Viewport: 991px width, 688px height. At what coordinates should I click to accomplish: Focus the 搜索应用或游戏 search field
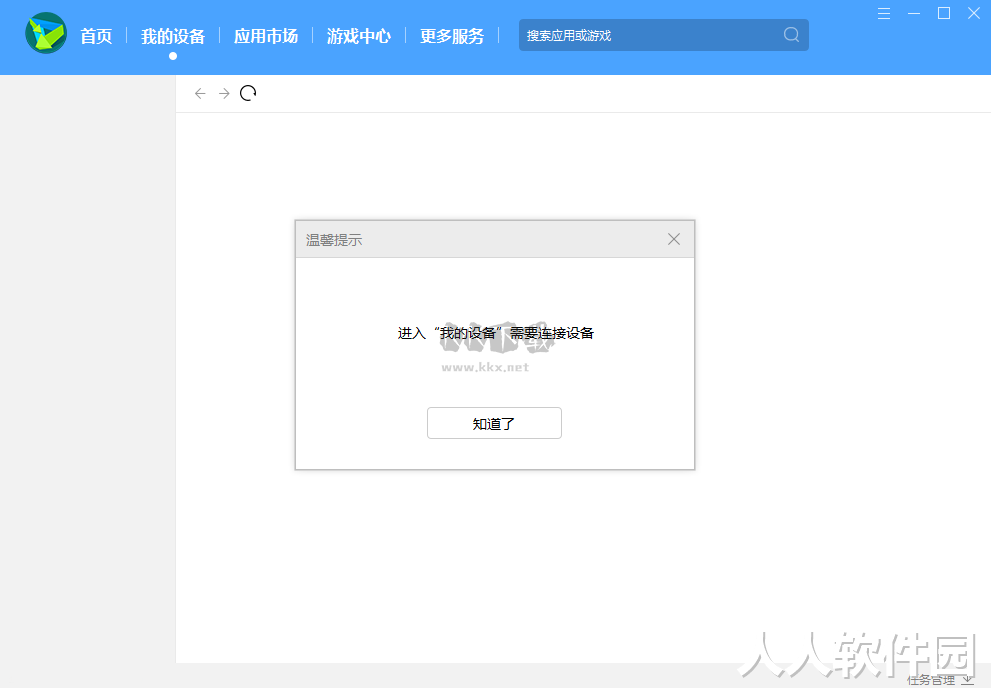[664, 35]
